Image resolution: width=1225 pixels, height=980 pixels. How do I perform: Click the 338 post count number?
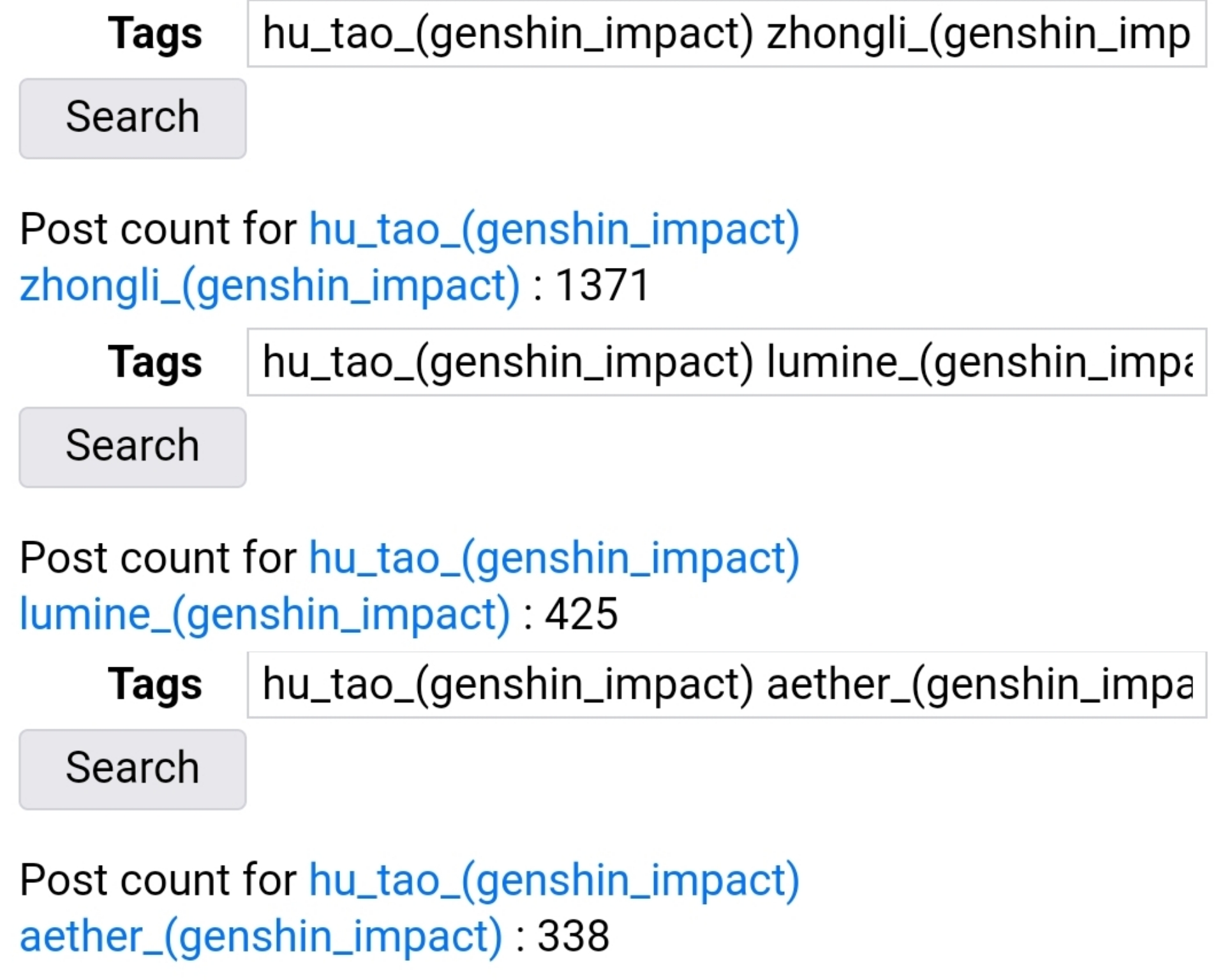click(x=573, y=937)
